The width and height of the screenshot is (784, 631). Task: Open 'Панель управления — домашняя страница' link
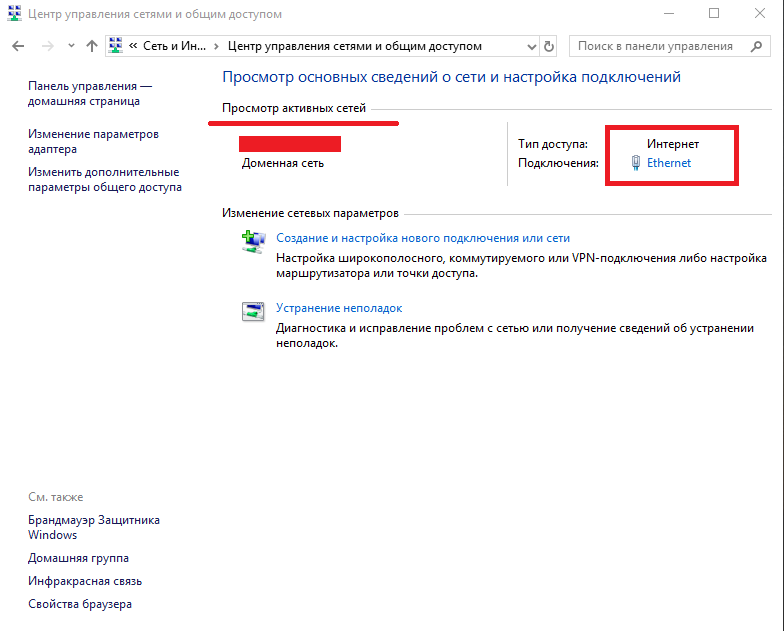coord(90,94)
